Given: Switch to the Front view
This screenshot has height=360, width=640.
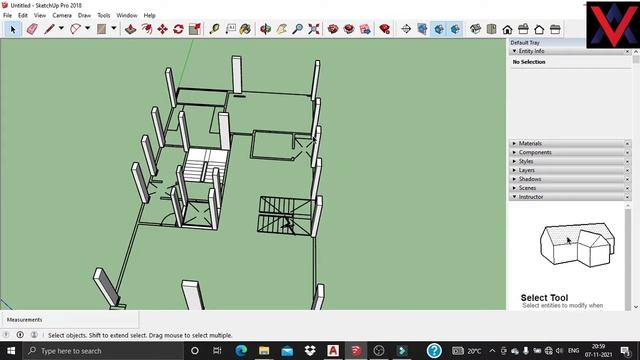Looking at the screenshot, I should pyautogui.click(x=507, y=29).
